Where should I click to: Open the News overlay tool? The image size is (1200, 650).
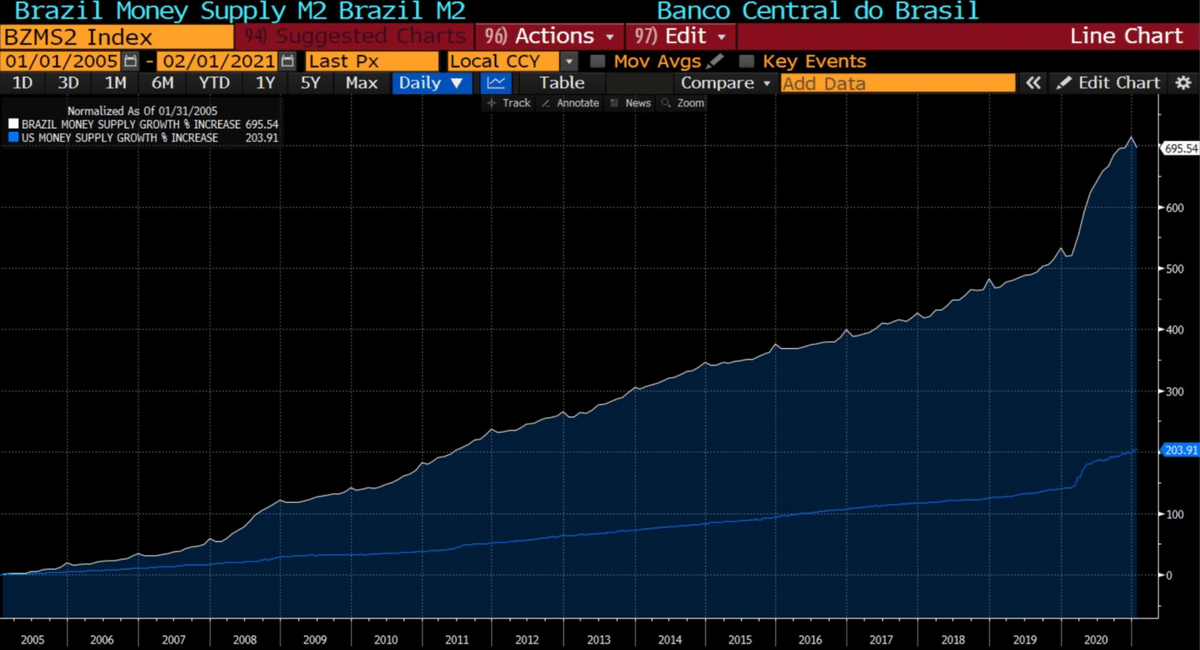pyautogui.click(x=630, y=103)
